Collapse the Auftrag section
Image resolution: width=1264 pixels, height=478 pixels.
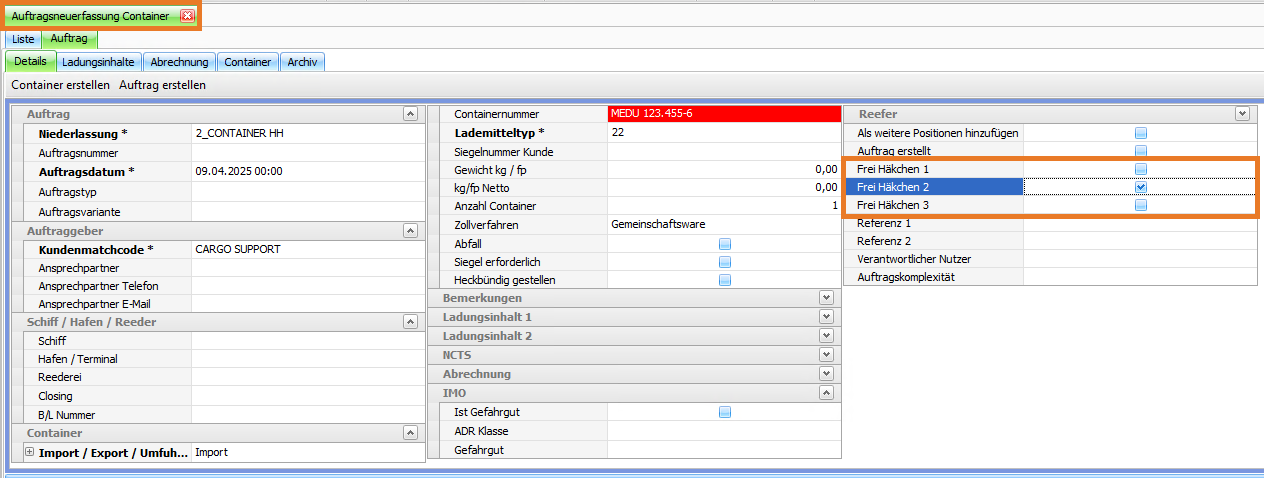click(x=409, y=114)
